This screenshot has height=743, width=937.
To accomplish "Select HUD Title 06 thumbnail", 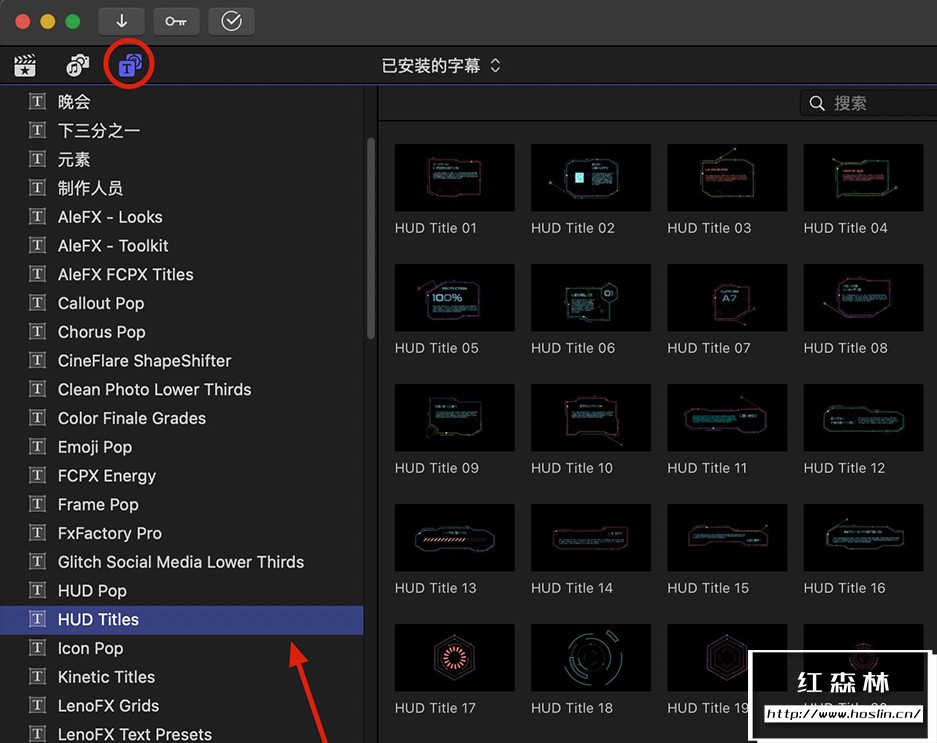I will [591, 298].
